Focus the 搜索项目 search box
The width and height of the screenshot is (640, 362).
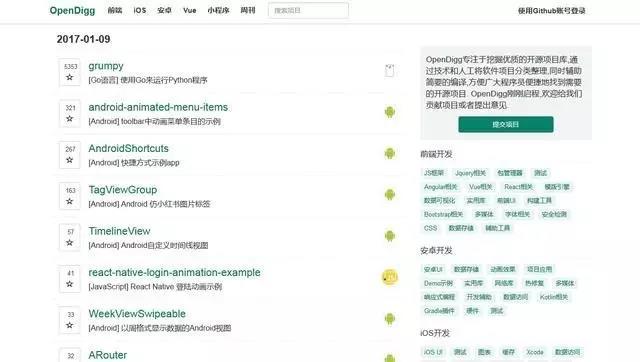tap(308, 10)
